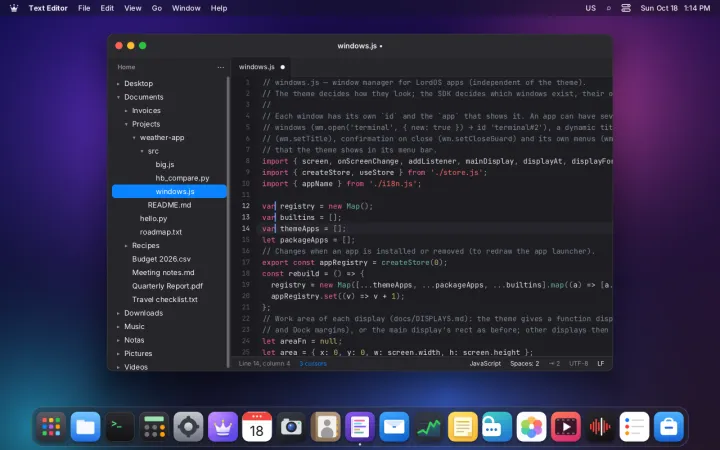This screenshot has width=720, height=450.
Task: Launch the Terminal from the dock
Action: pyautogui.click(x=120, y=427)
